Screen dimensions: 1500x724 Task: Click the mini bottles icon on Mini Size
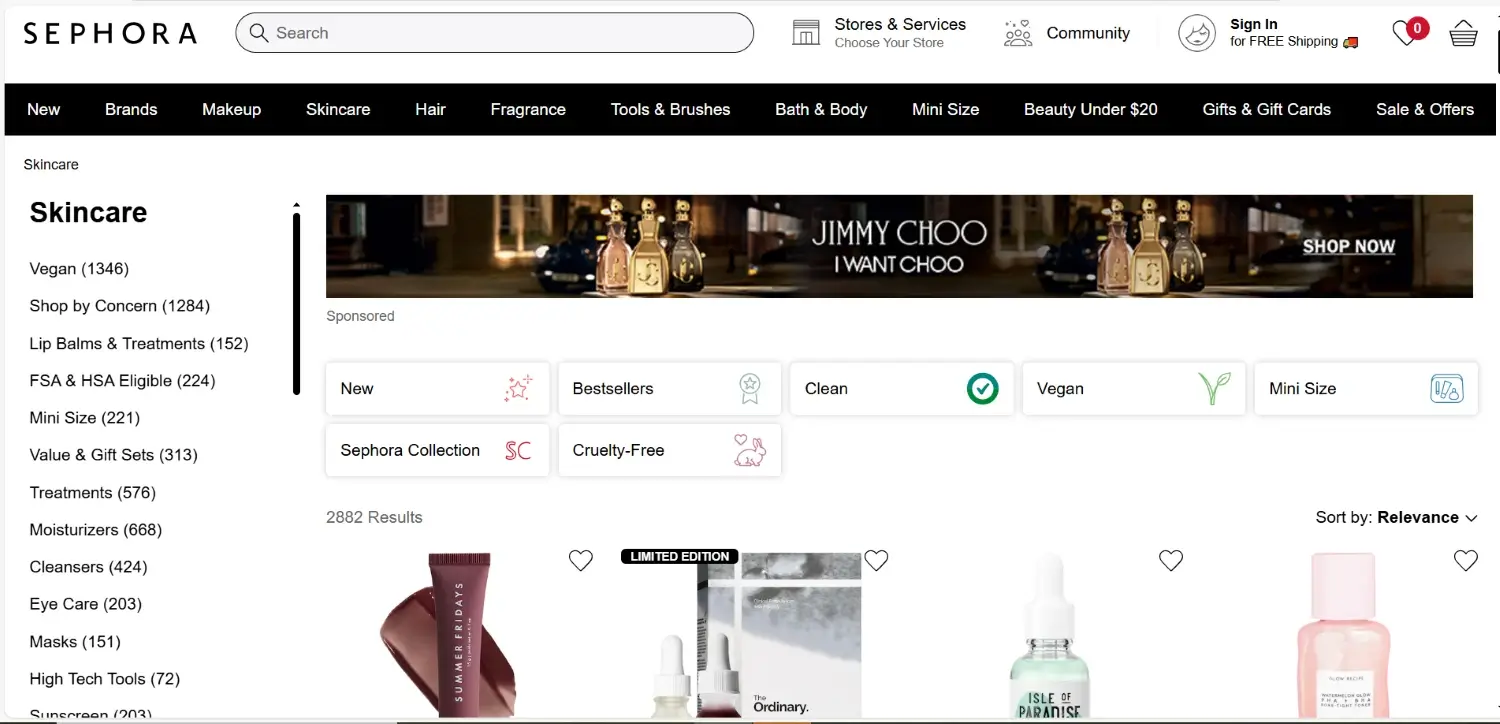[x=1447, y=388]
